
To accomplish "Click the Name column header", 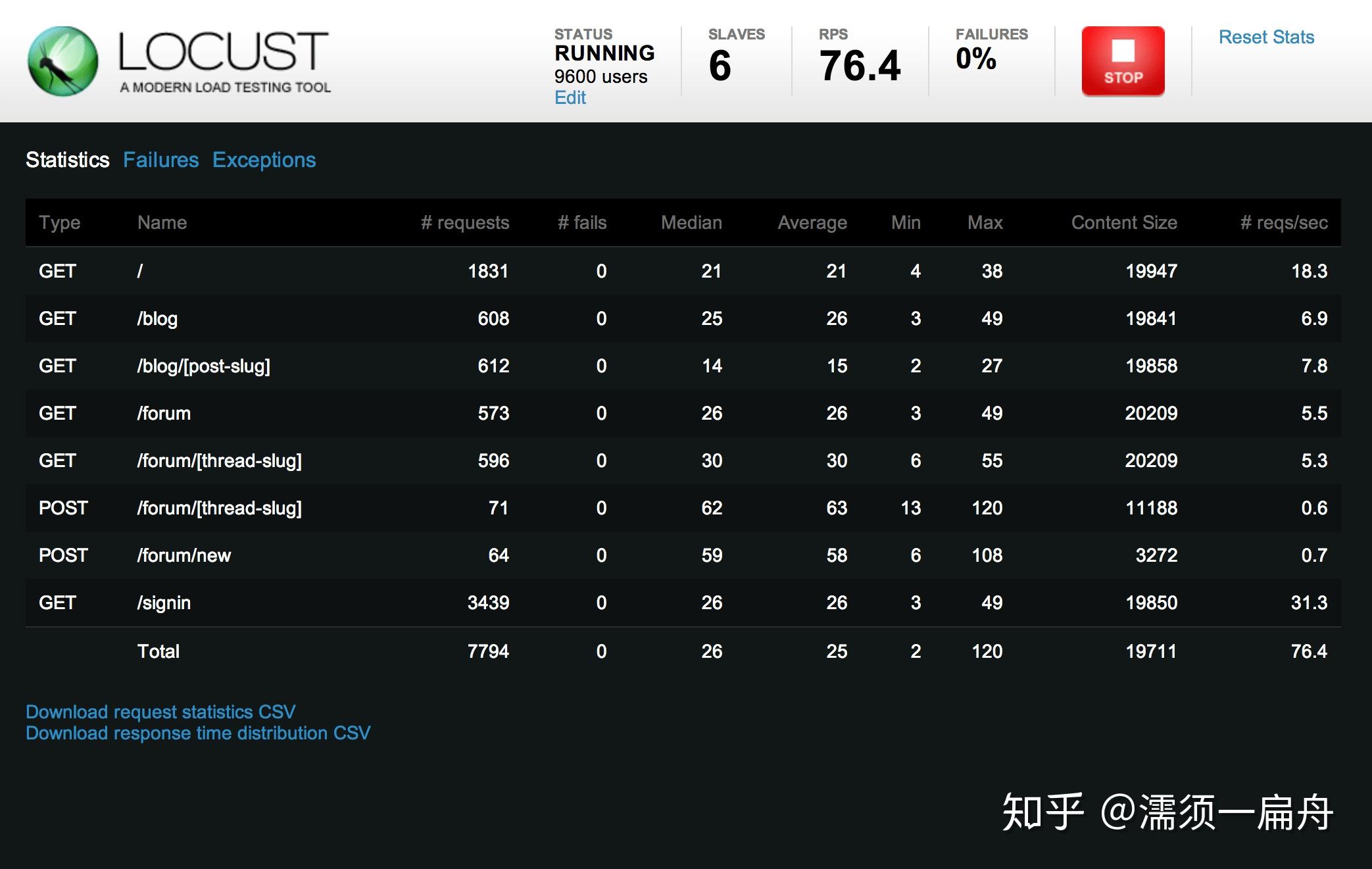I will coord(162,223).
